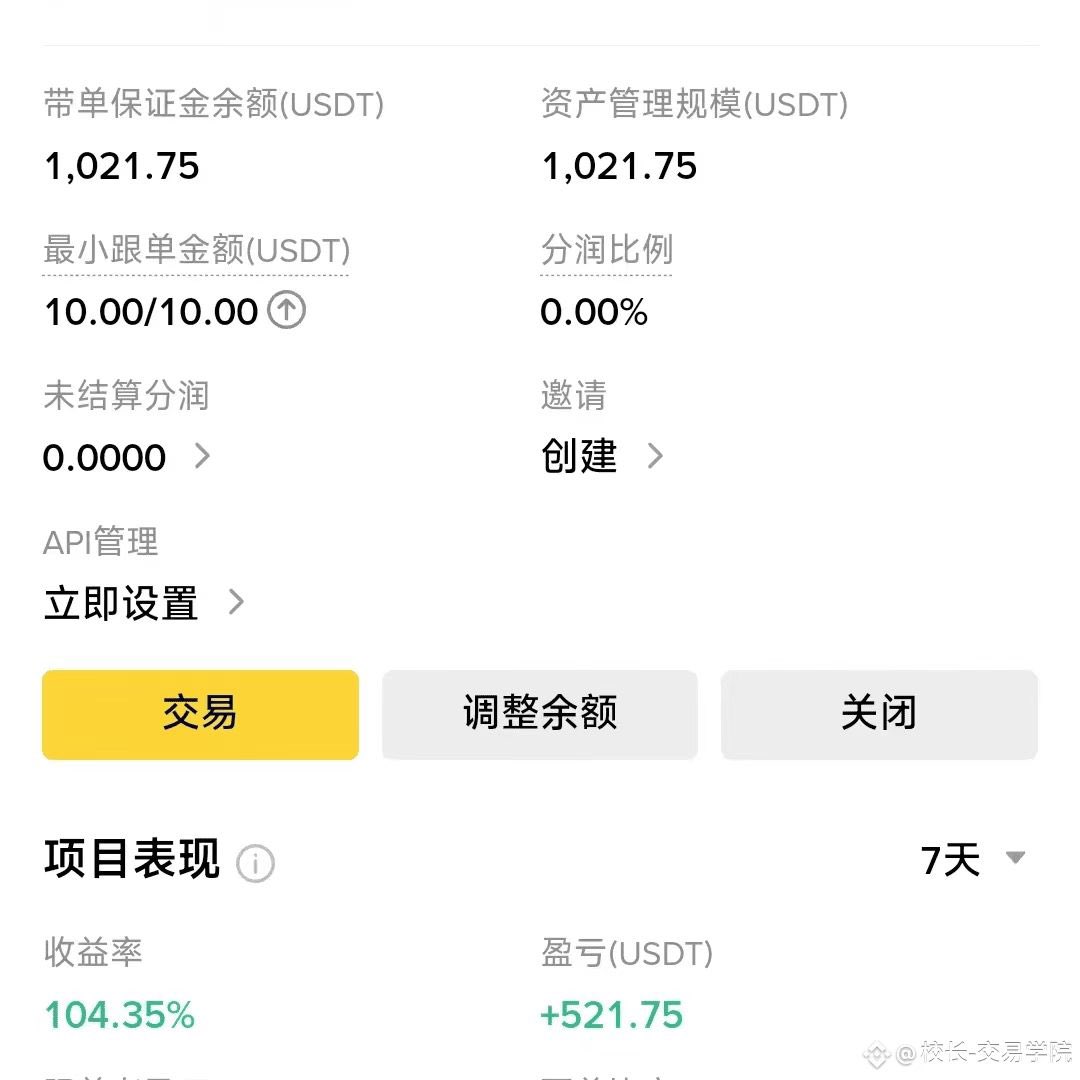Tap the 带单保证金余额 value 1,021.75
The width and height of the screenshot is (1080, 1080).
(122, 166)
